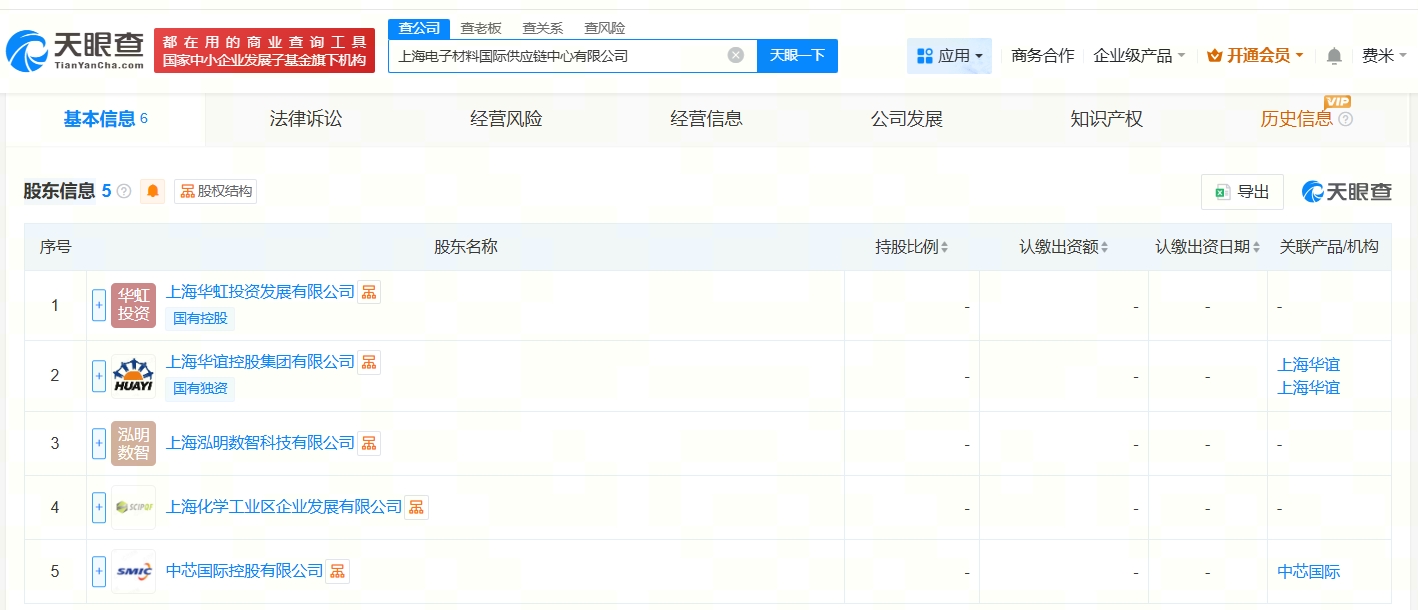Click the HUAYI company logo

click(134, 376)
